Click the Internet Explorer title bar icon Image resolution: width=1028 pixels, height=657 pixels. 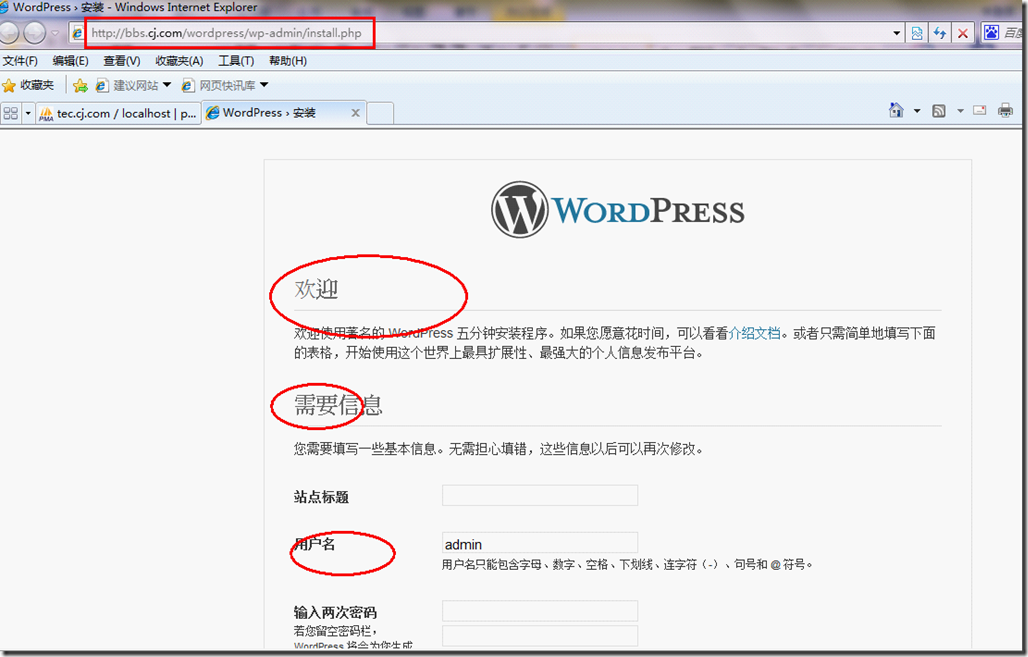pos(5,7)
